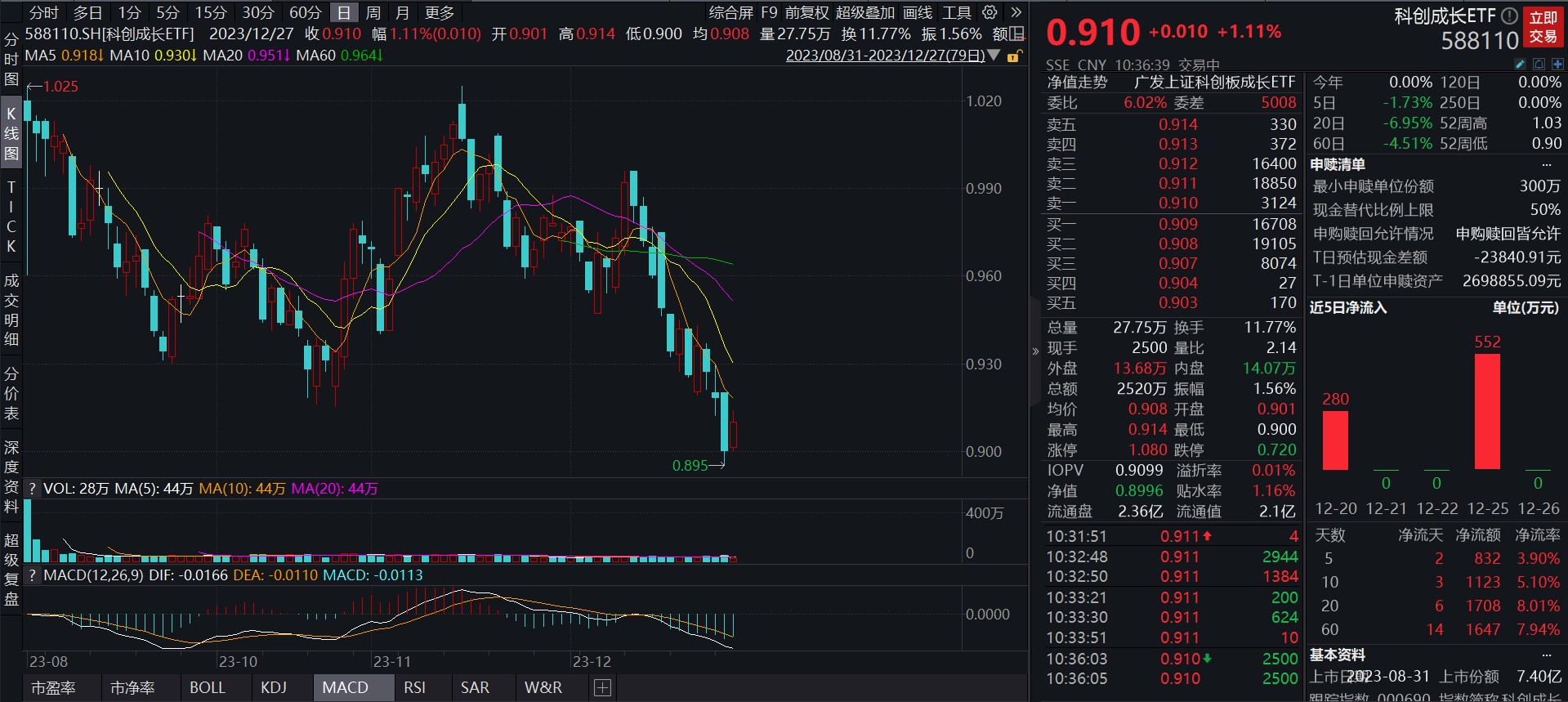Click the 10:36:05 trade tick row
This screenshot has width=1568, height=702.
[1172, 678]
